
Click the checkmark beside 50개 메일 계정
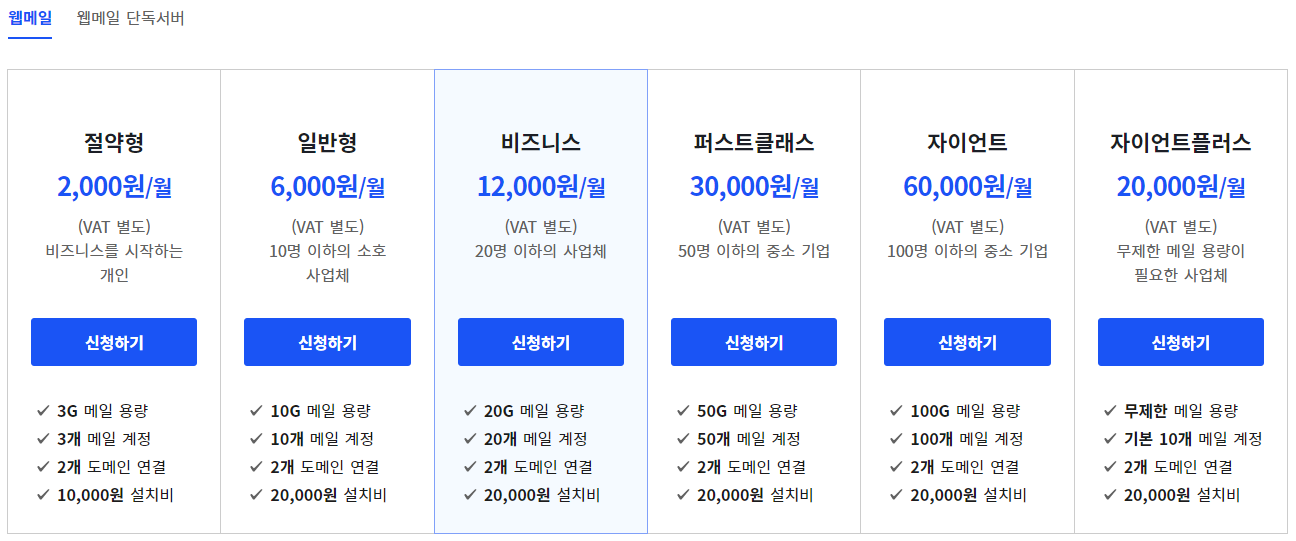(683, 438)
